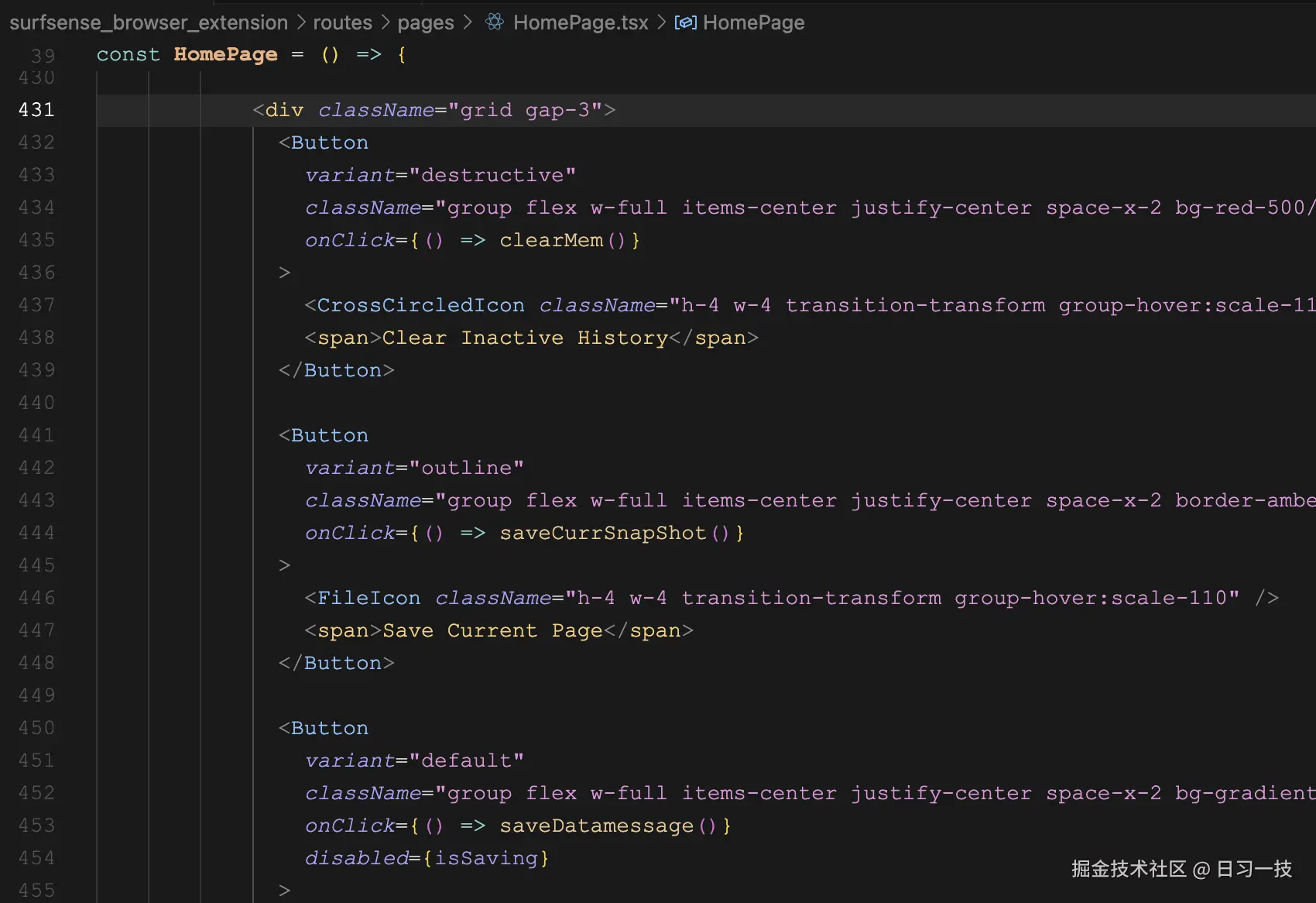Click the symbol icon before HomePage in breadcrumb
The height and width of the screenshot is (903, 1316).
pyautogui.click(x=685, y=22)
